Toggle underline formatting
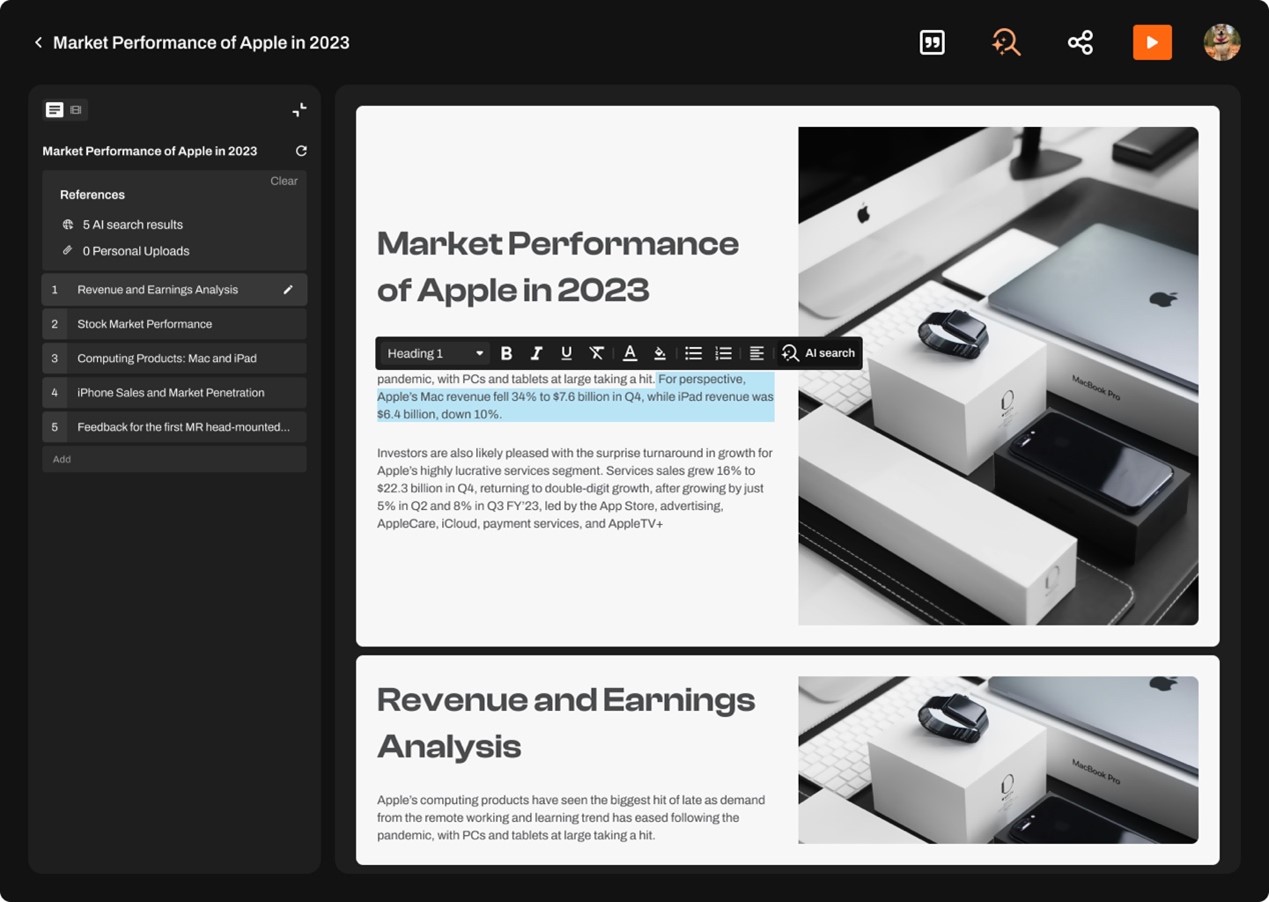This screenshot has width=1269, height=902. click(566, 353)
